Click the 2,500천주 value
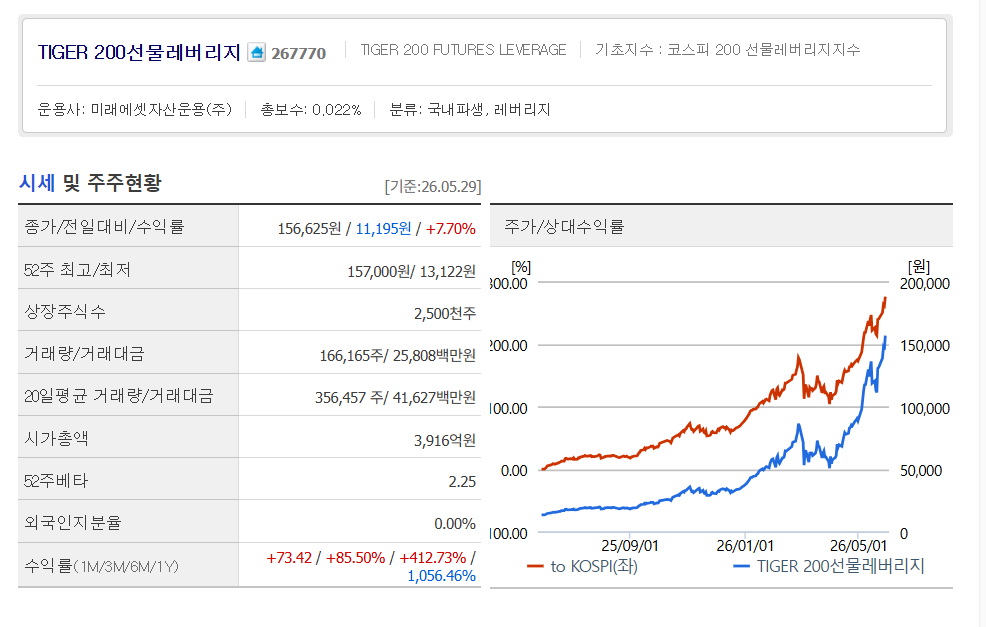Viewport: 986px width, 627px height. [445, 313]
